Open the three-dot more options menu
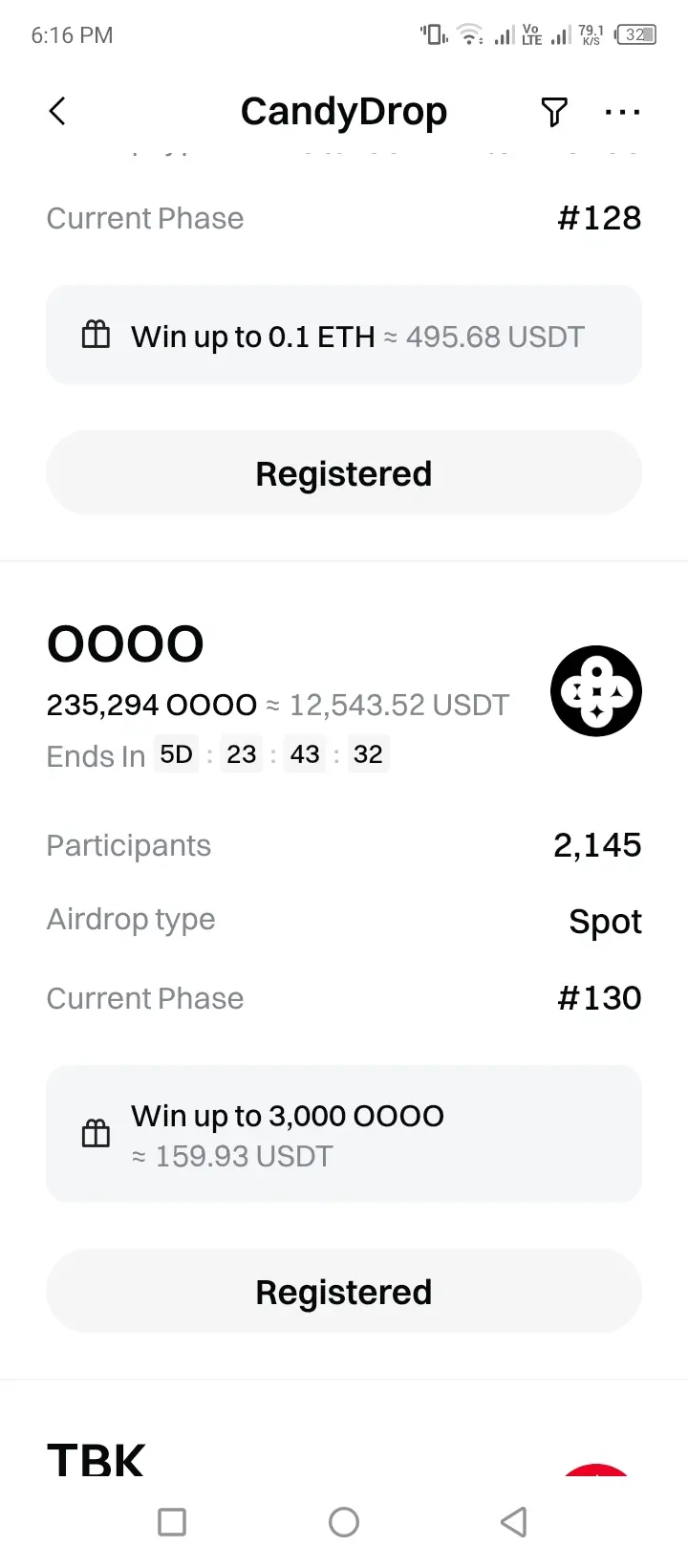 coord(623,112)
